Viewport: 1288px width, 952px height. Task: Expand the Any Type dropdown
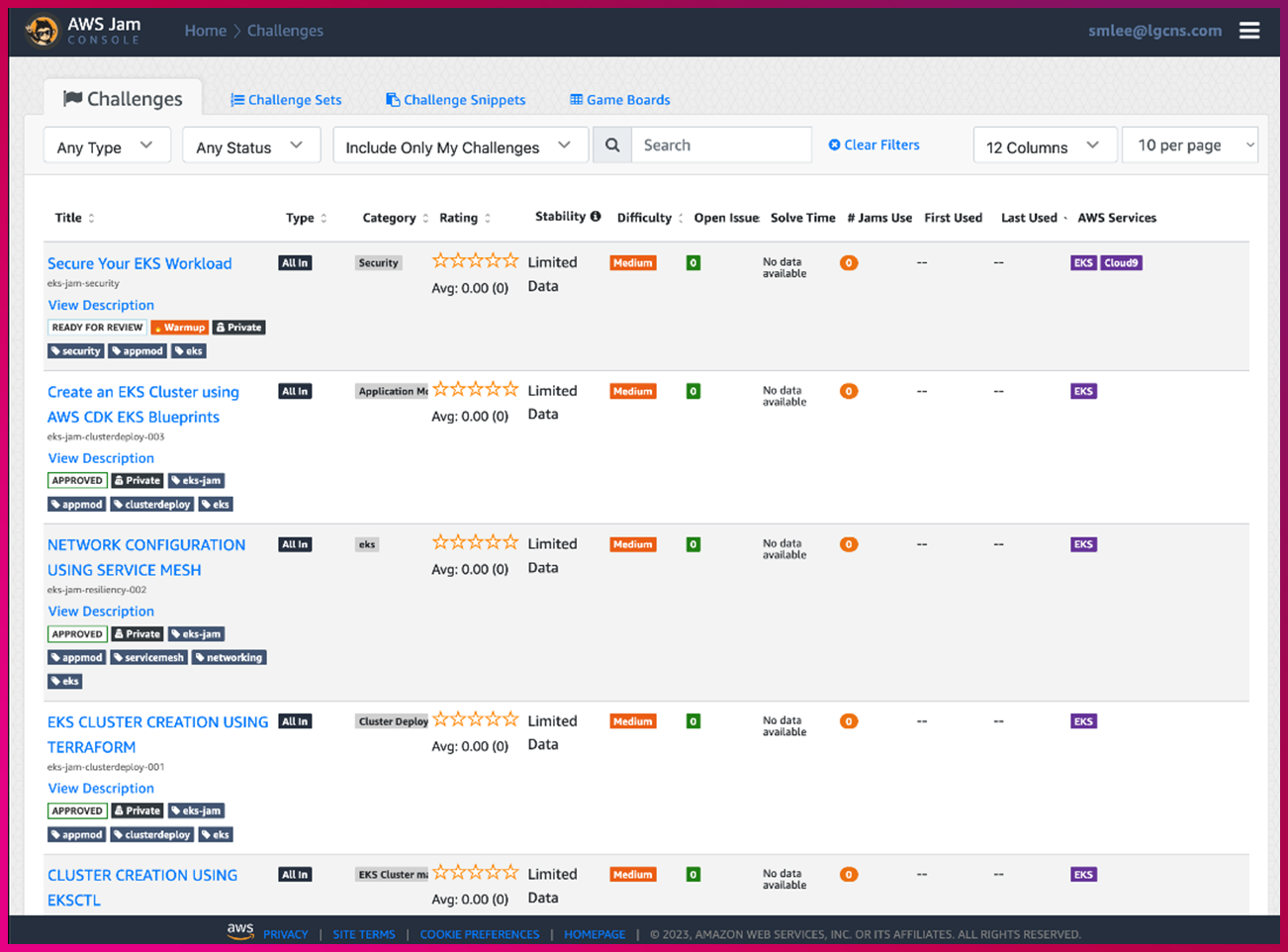tap(106, 146)
